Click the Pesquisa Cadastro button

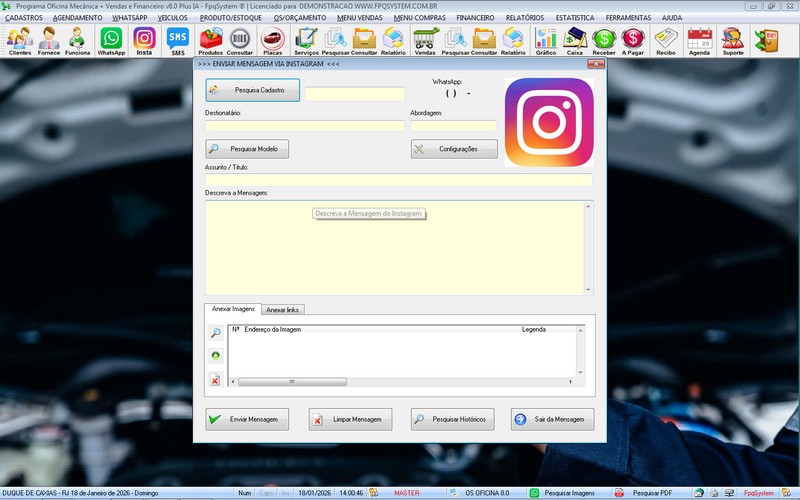(253, 90)
